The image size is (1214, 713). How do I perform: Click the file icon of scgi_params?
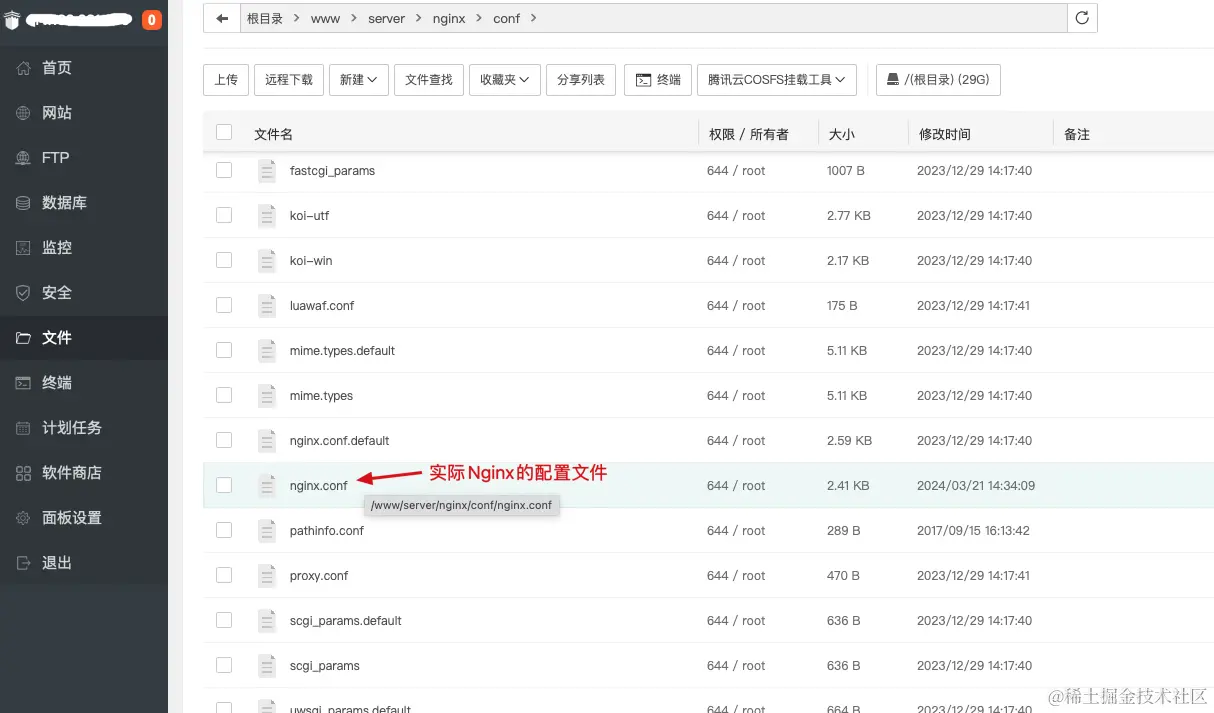(x=267, y=666)
